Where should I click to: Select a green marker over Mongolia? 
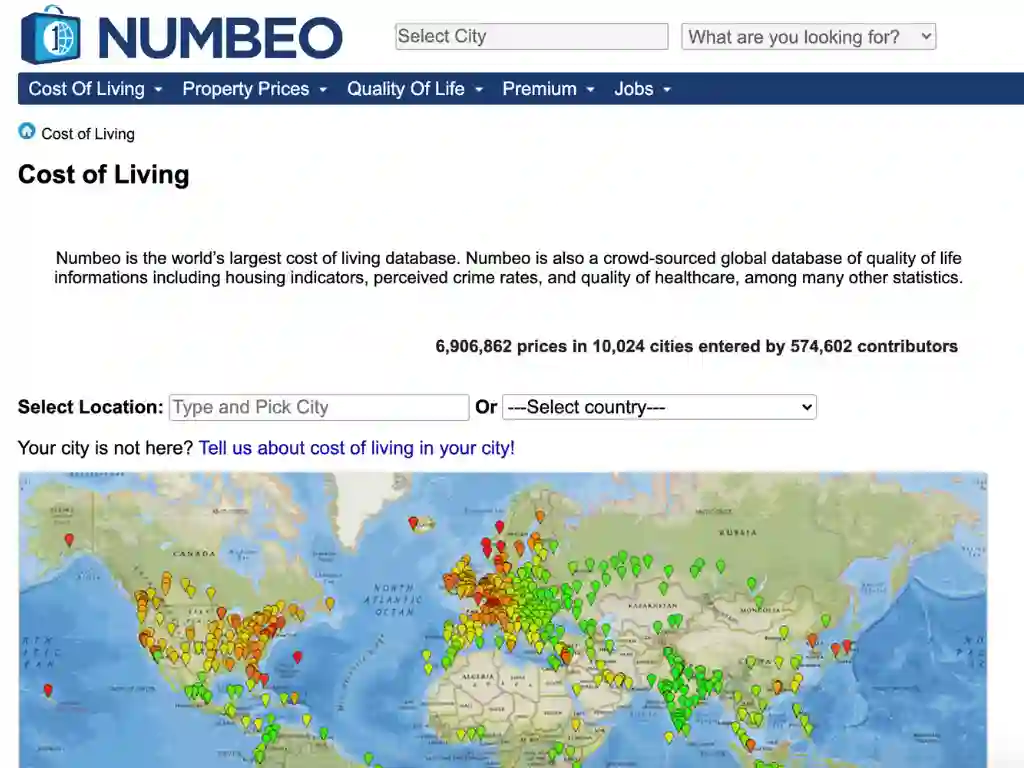[x=759, y=601]
